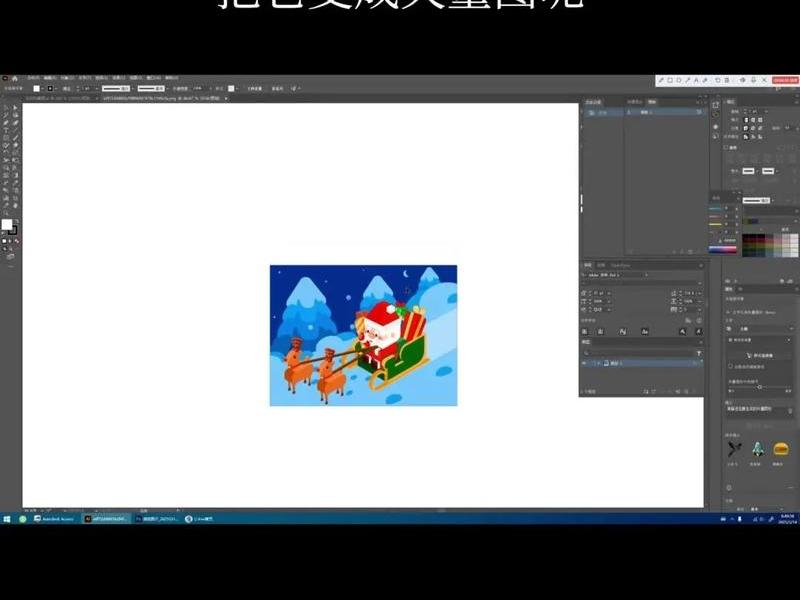Open the File menu
Image resolution: width=800 pixels, height=600 pixels.
tap(32, 78)
